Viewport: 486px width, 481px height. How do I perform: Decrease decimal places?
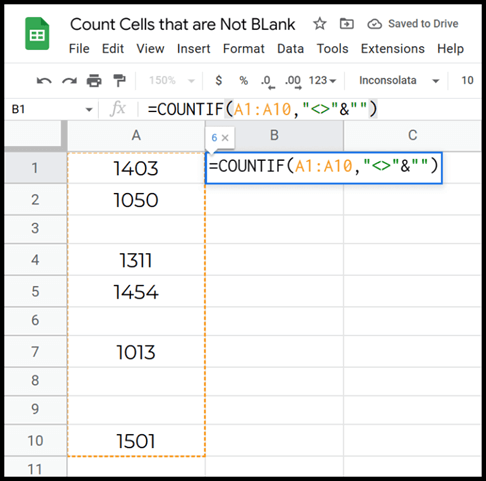268,81
